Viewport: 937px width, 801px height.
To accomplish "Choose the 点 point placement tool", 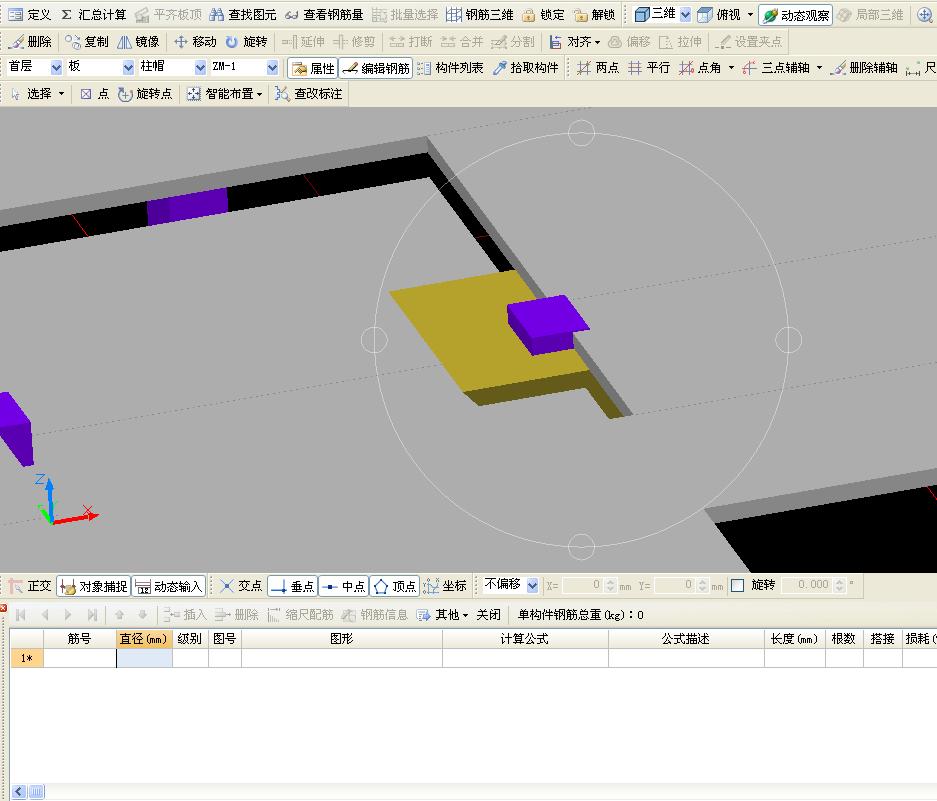I will tap(94, 94).
